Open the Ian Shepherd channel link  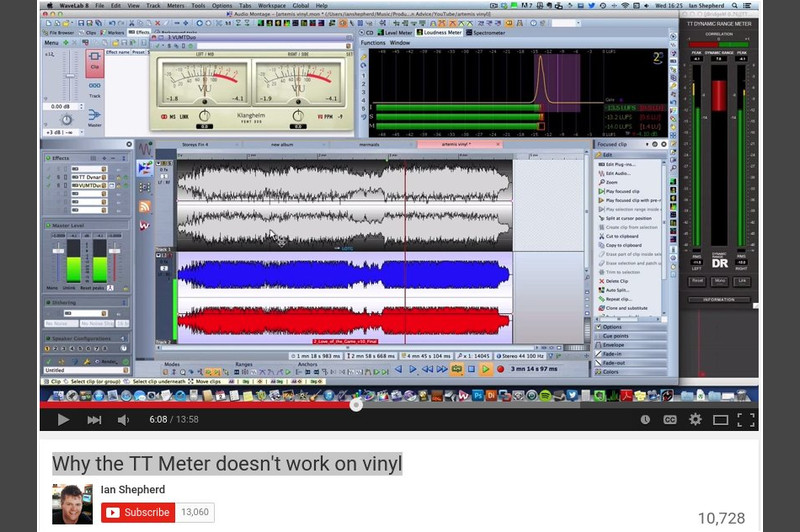tap(133, 489)
